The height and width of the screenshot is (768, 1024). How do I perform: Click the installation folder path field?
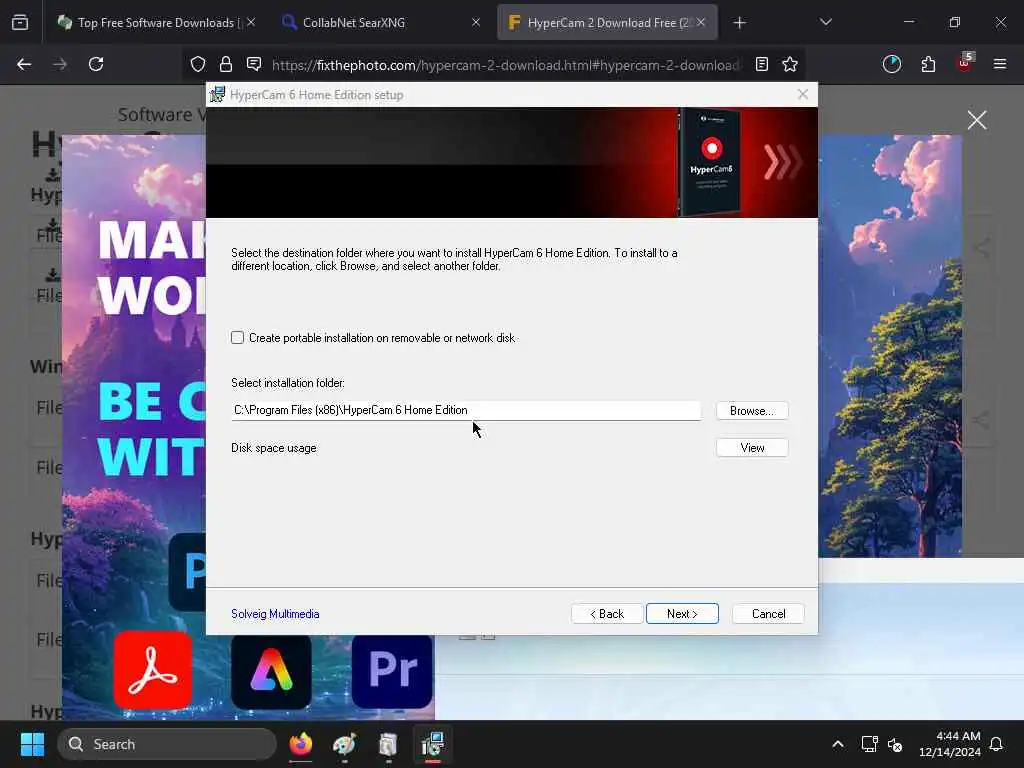click(466, 410)
